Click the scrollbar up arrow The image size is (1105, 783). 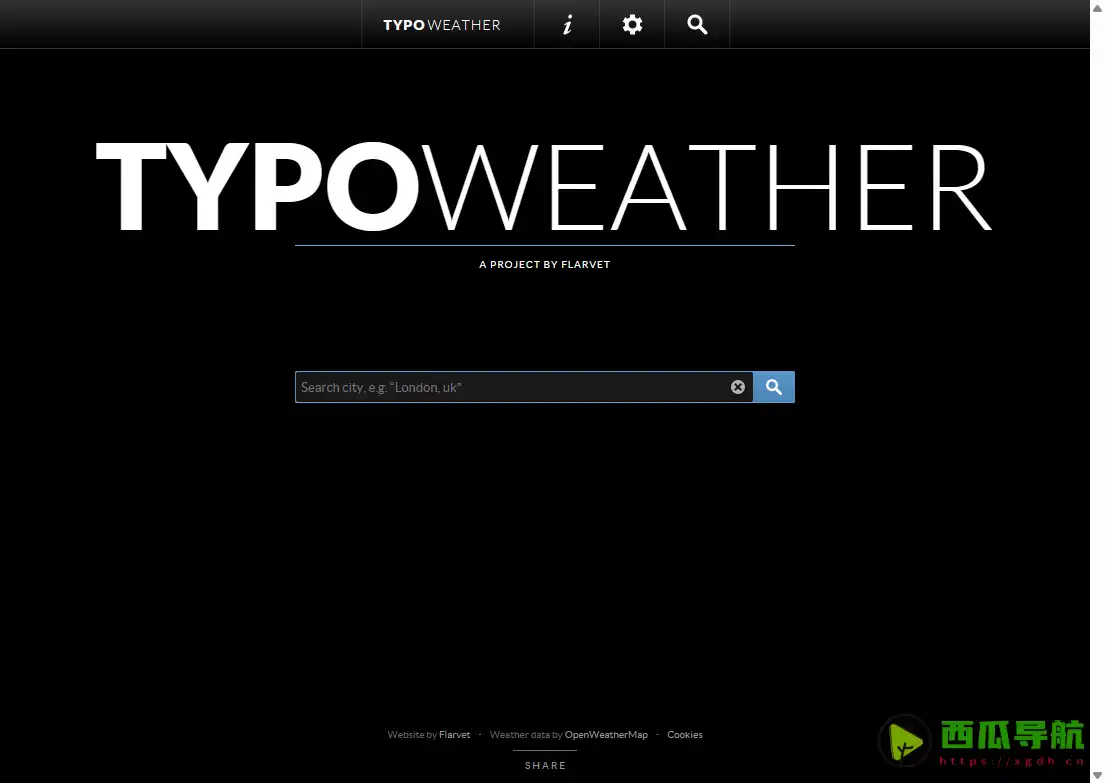click(x=1098, y=7)
